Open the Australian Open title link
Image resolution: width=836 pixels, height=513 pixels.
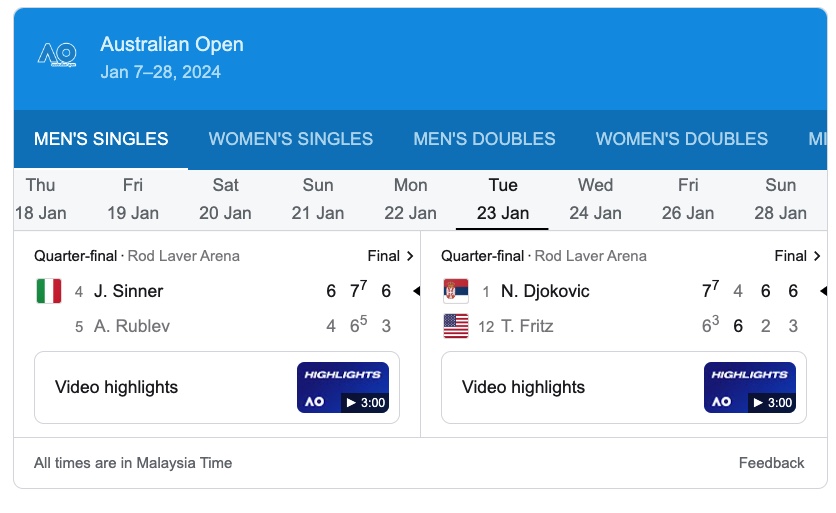[x=172, y=44]
